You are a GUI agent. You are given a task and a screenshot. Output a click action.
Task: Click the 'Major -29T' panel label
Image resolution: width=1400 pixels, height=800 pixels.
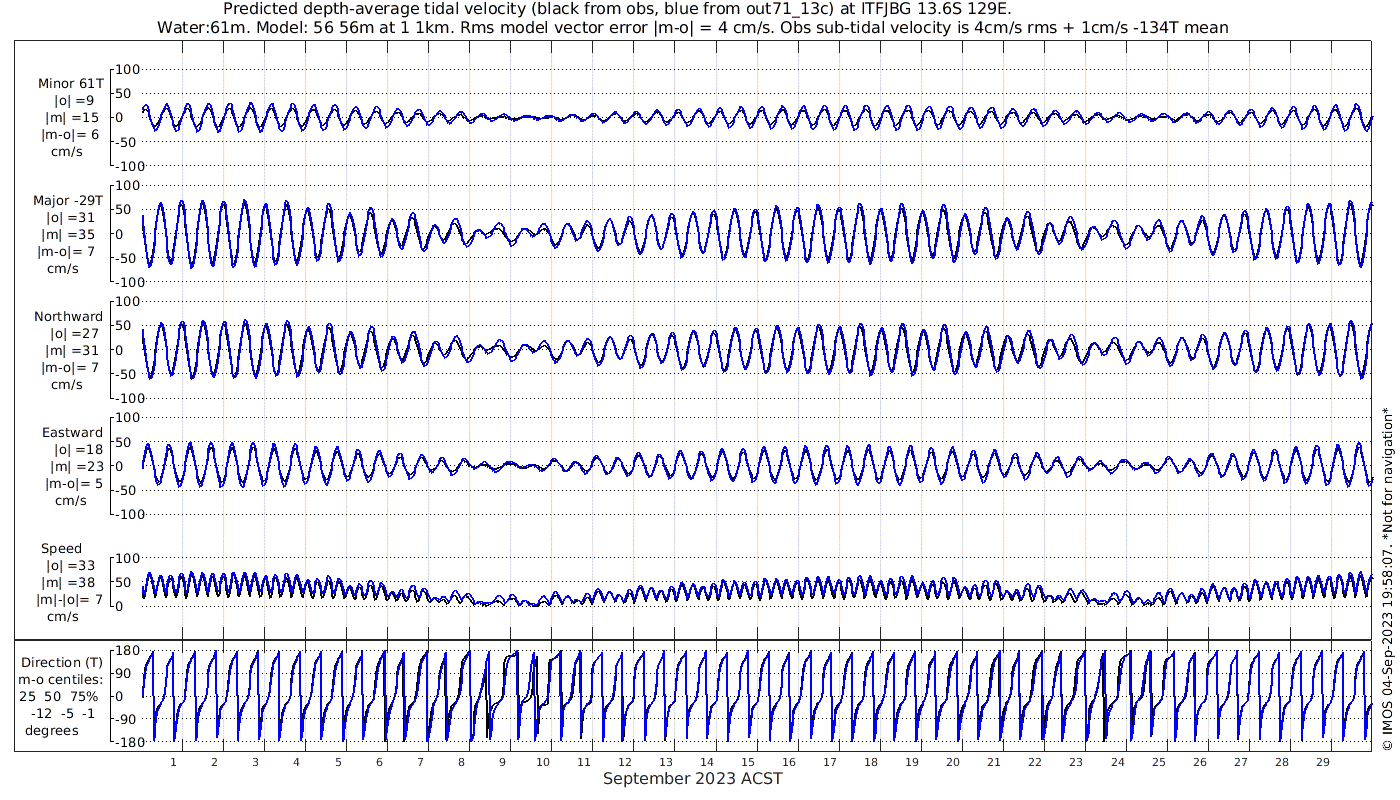pyautogui.click(x=68, y=200)
